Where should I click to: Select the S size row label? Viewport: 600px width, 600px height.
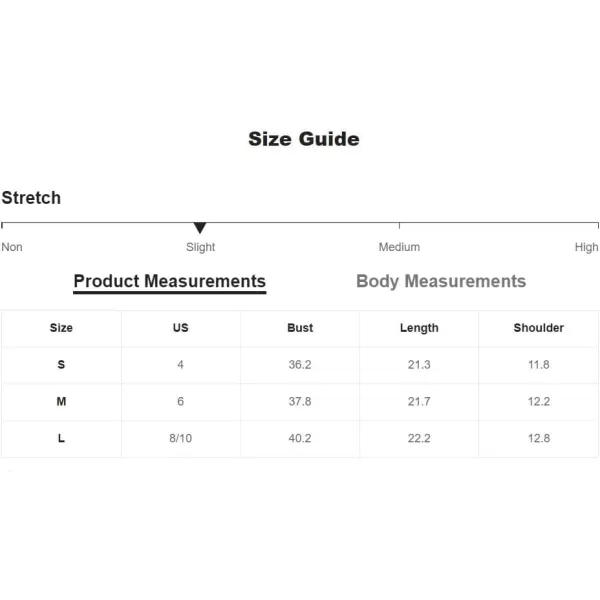pos(61,365)
